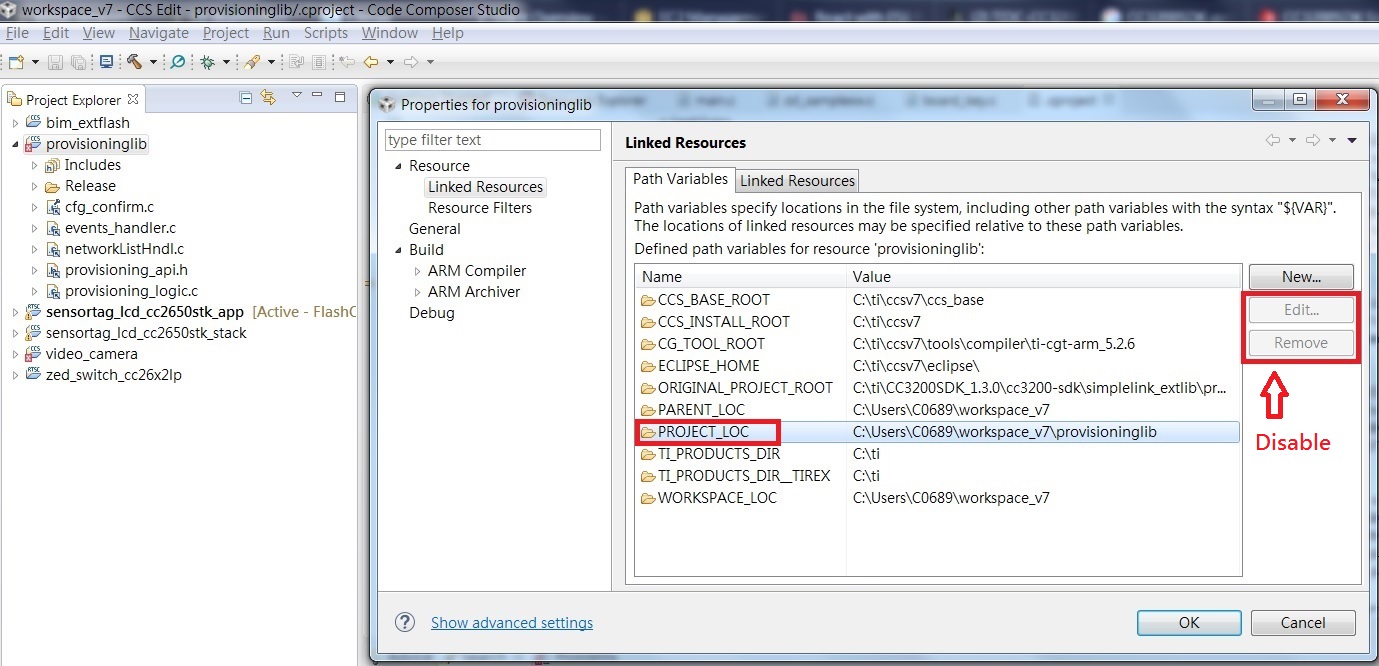Collapse the provisioninglib project tree
The image size is (1379, 666).
click(15, 144)
